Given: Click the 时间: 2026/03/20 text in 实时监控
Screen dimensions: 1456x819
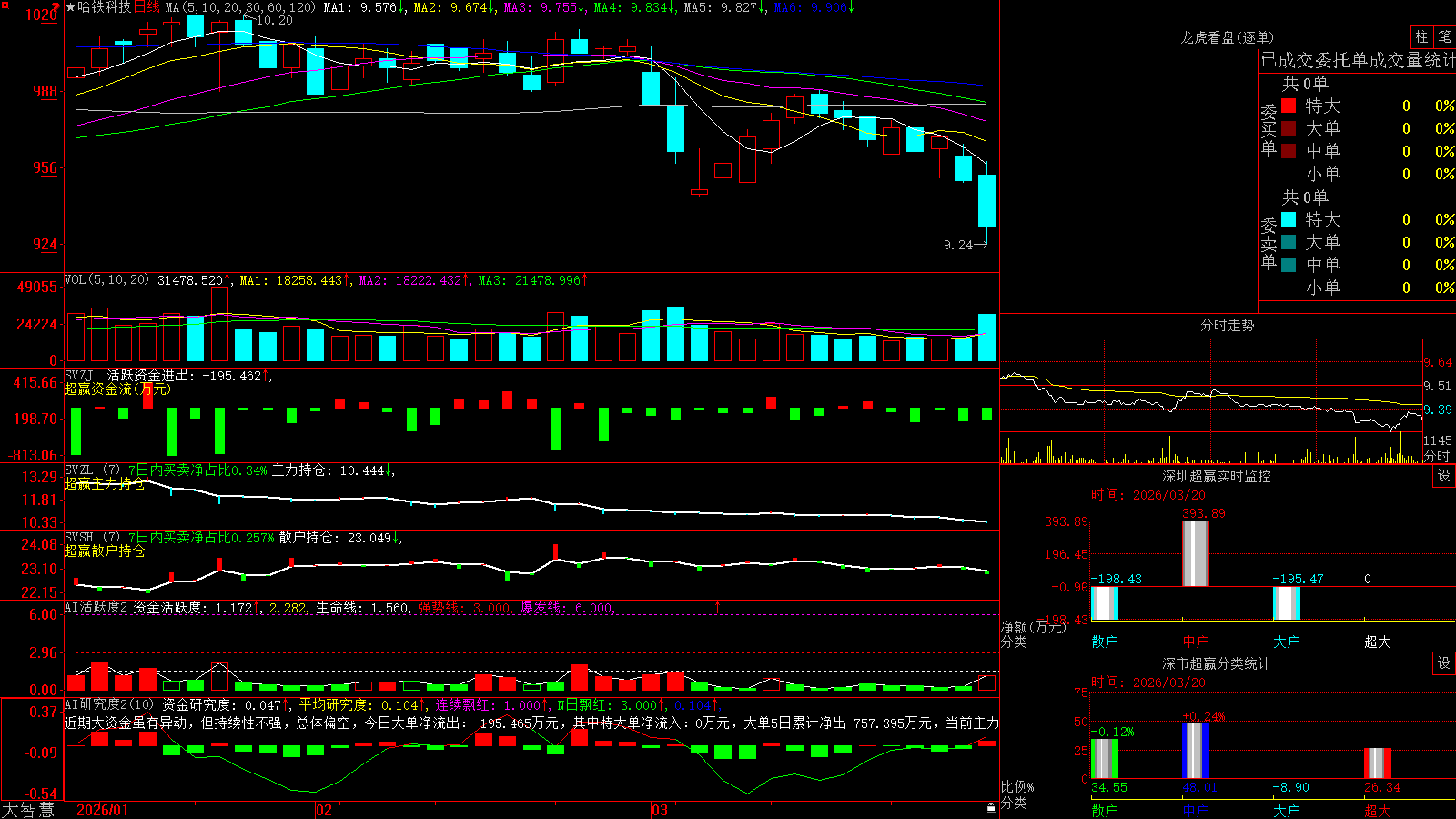Looking at the screenshot, I should click(x=1148, y=495).
